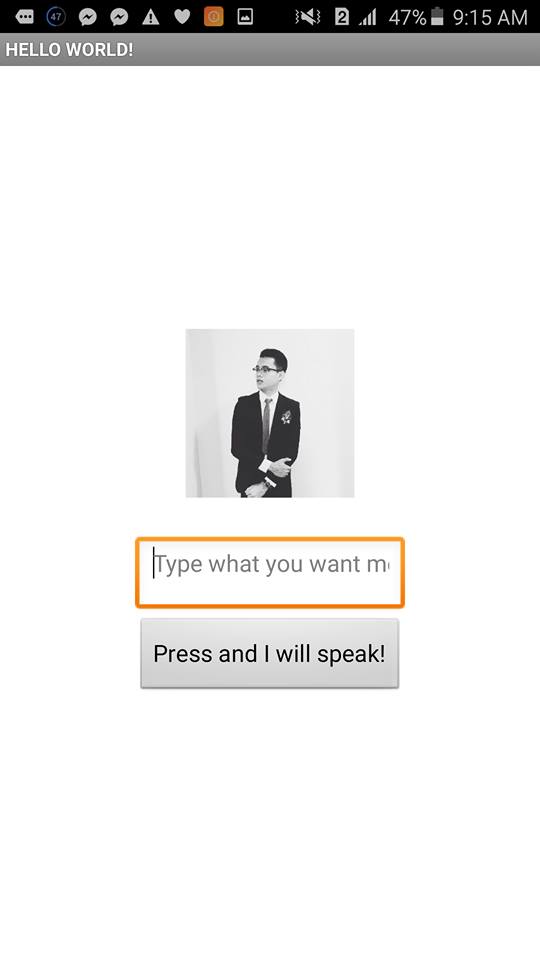The image size is (540, 960).
Task: Tap the signal strength bars icon
Action: [x=367, y=17]
